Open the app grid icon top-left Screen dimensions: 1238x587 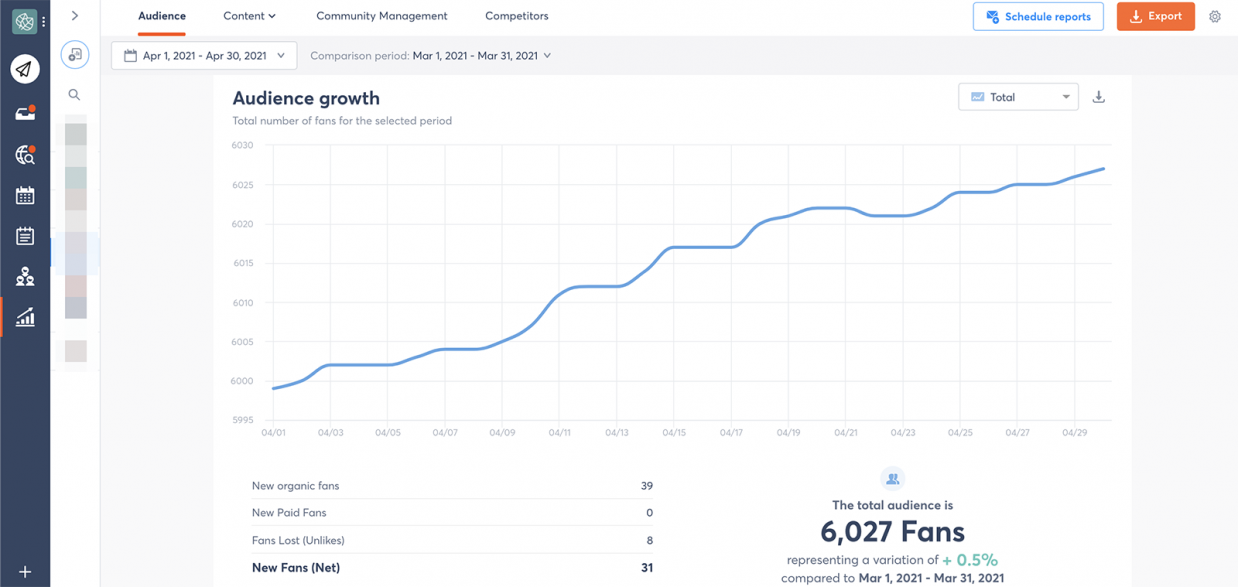pos(24,20)
